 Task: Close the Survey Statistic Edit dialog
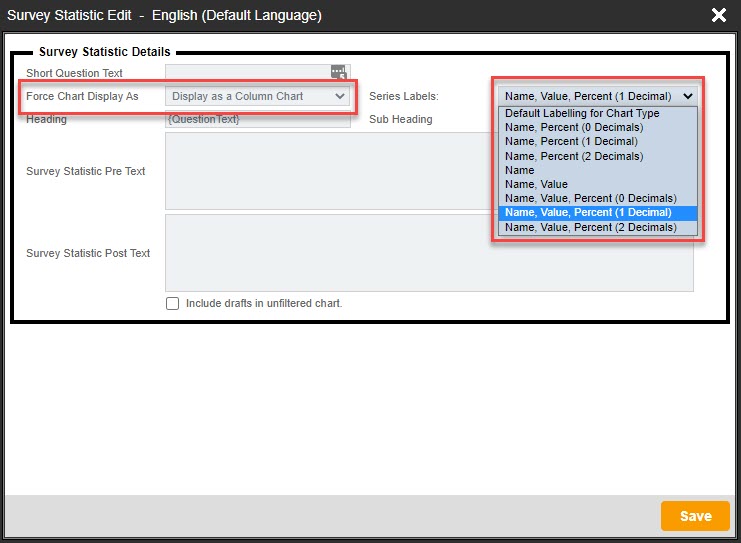718,15
